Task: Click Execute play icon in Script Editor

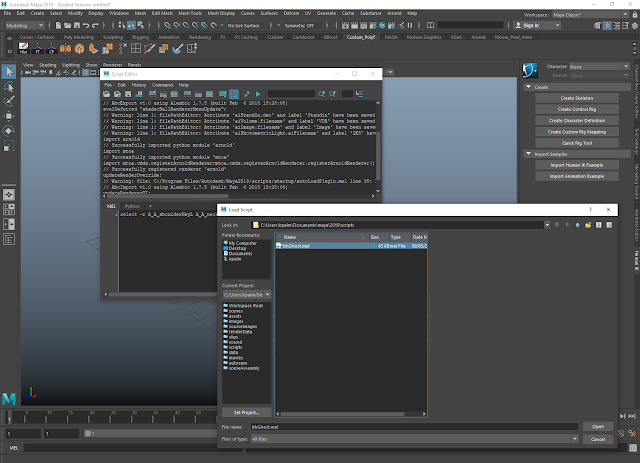Action: (258, 94)
